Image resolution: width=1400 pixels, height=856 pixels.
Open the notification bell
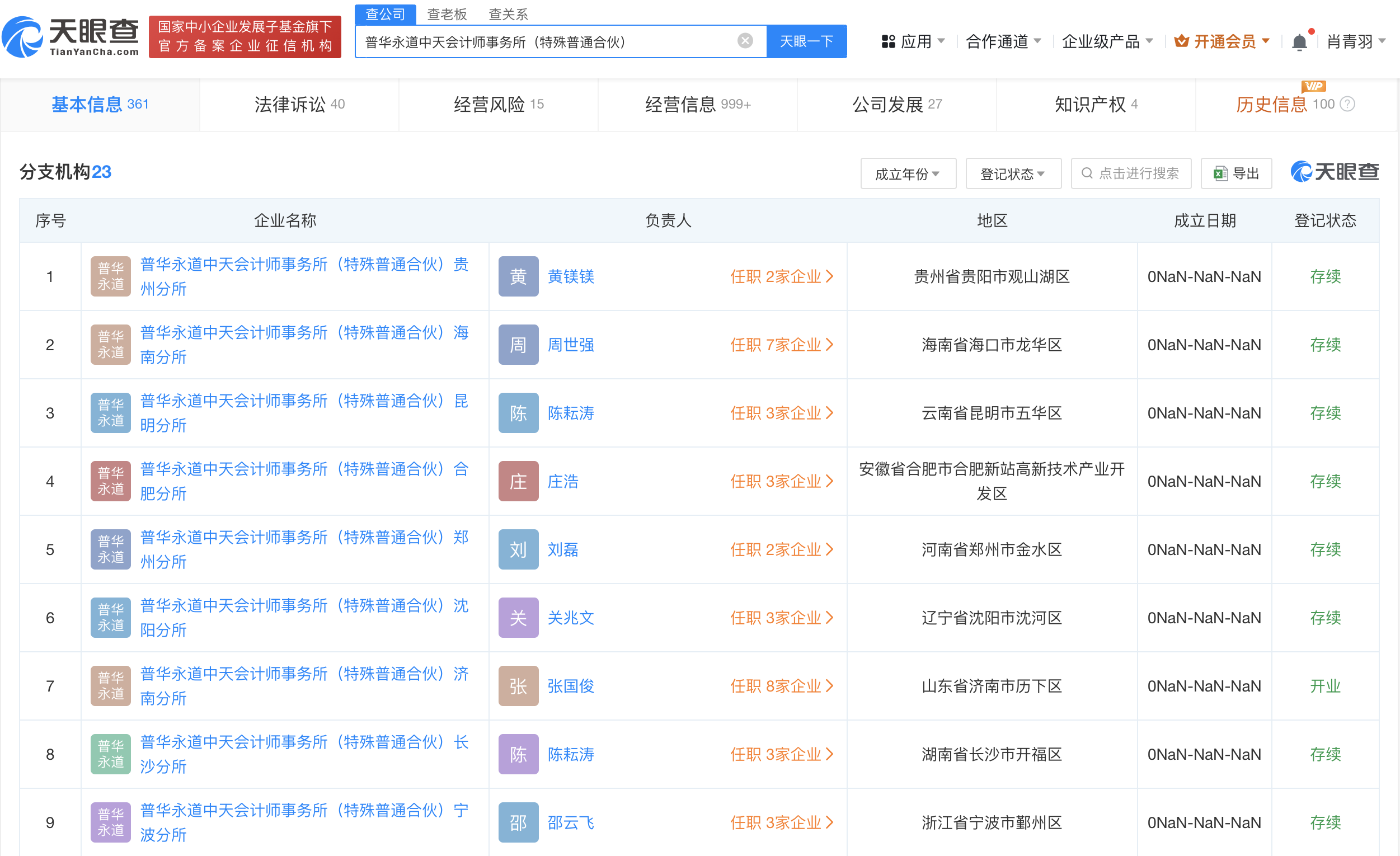click(1299, 41)
